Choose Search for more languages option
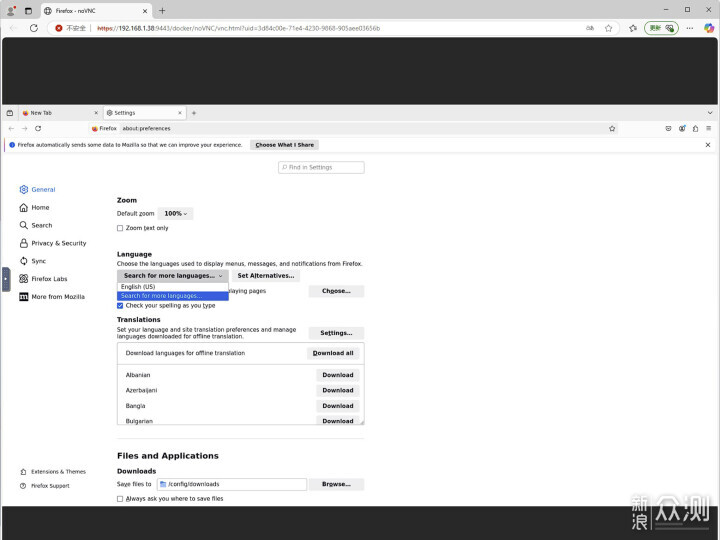 (x=173, y=296)
